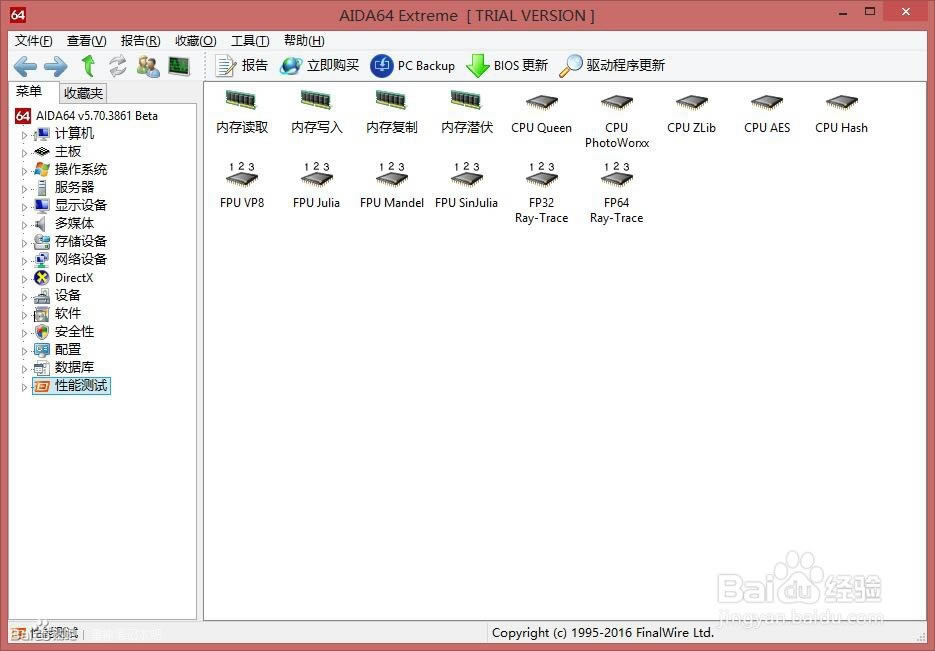Click the users icon in toolbar

coord(148,66)
